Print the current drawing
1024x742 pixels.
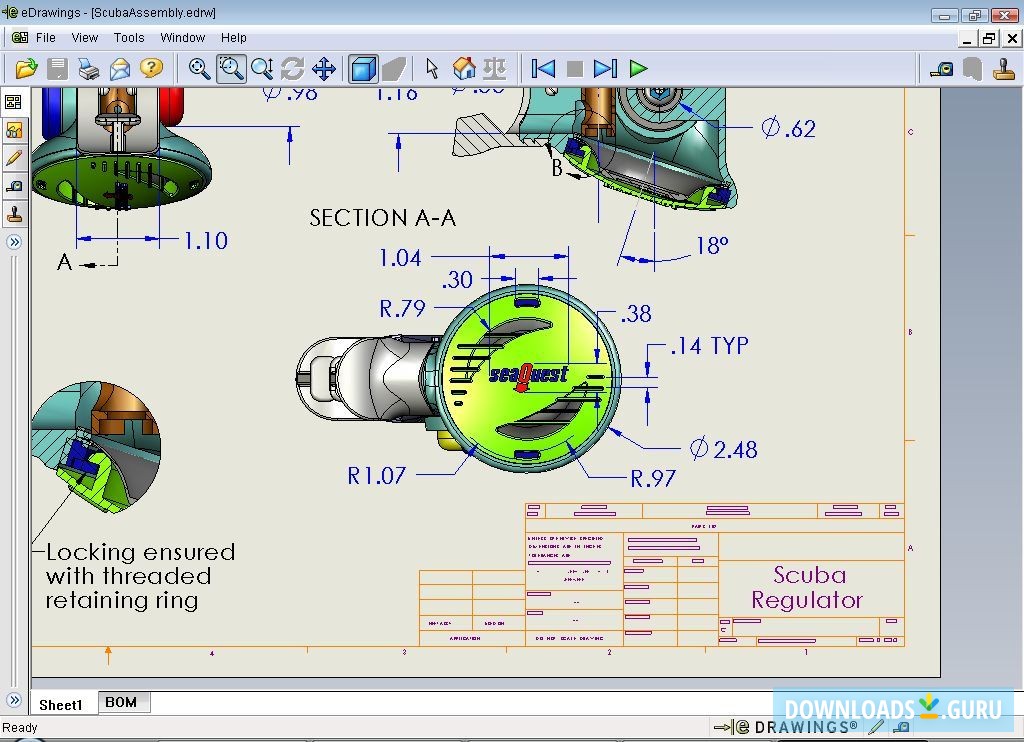tap(88, 69)
